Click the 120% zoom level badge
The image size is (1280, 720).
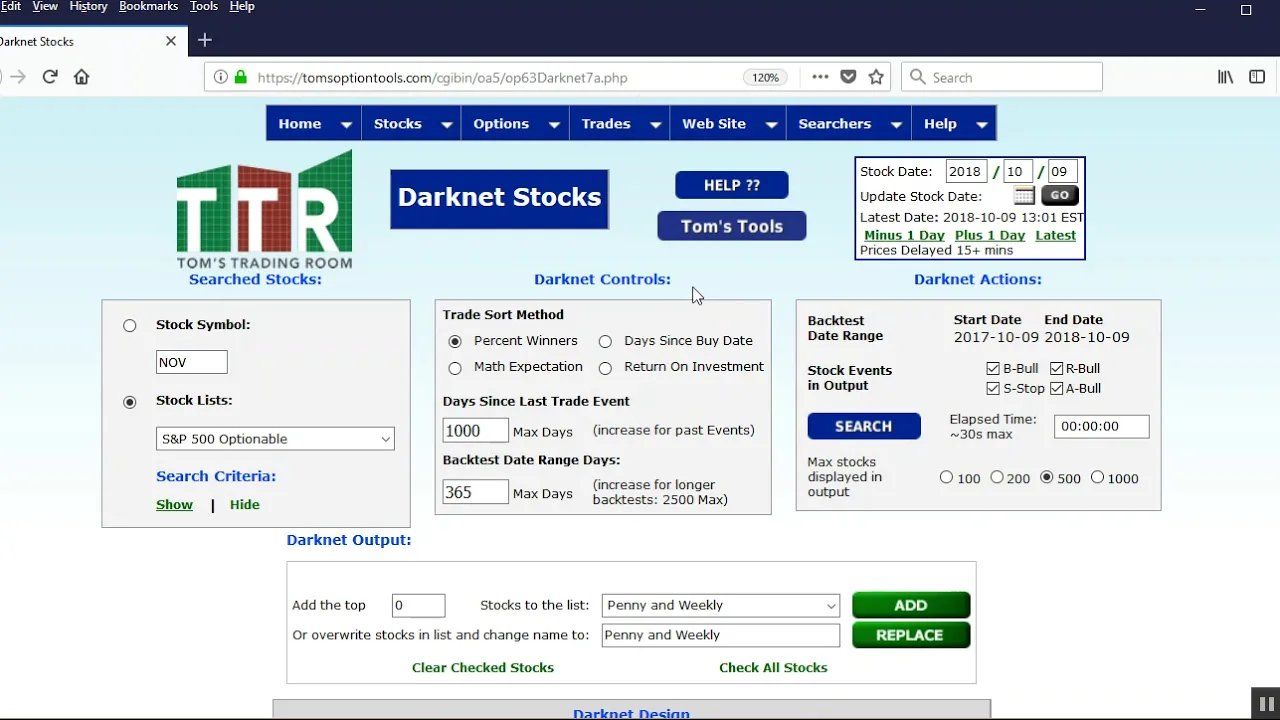tap(765, 77)
